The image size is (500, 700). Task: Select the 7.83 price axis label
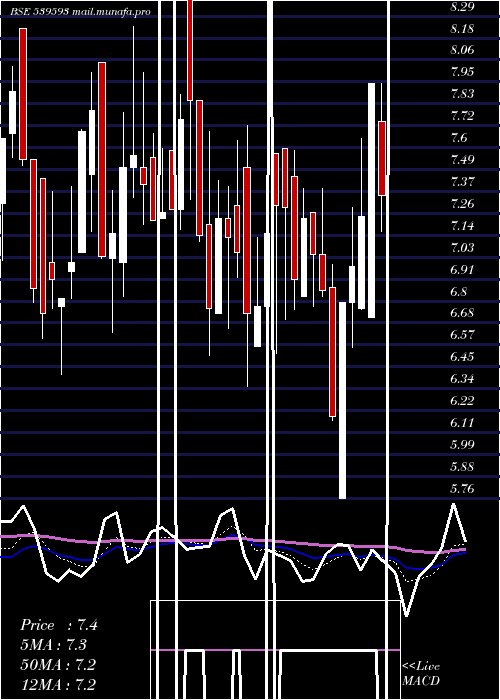click(462, 94)
